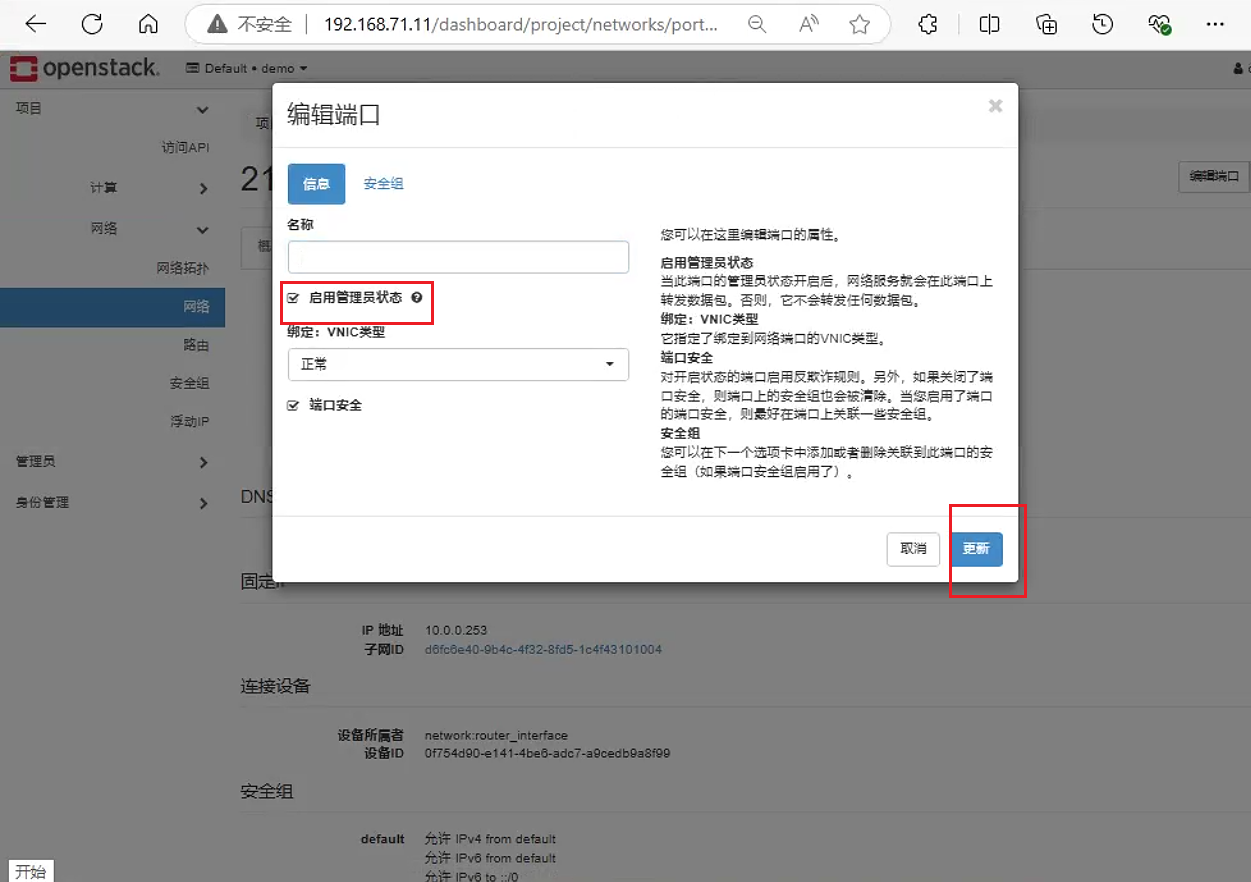Reload the page with the refresh icon
The height and width of the screenshot is (882, 1251).
pos(92,25)
